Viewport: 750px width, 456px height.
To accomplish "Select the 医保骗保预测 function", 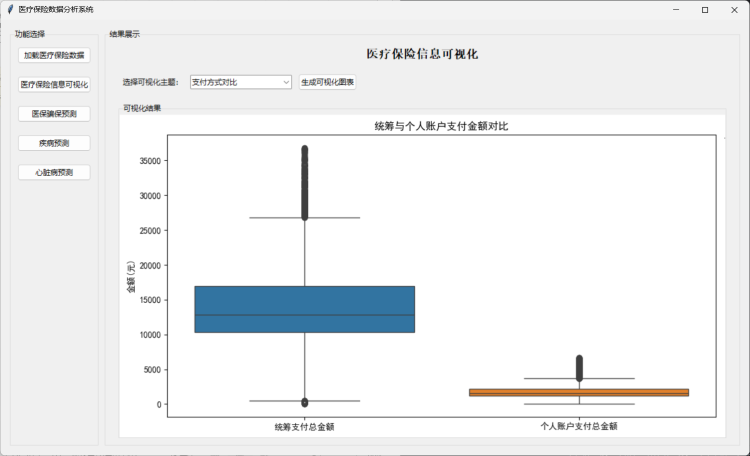I will click(55, 114).
